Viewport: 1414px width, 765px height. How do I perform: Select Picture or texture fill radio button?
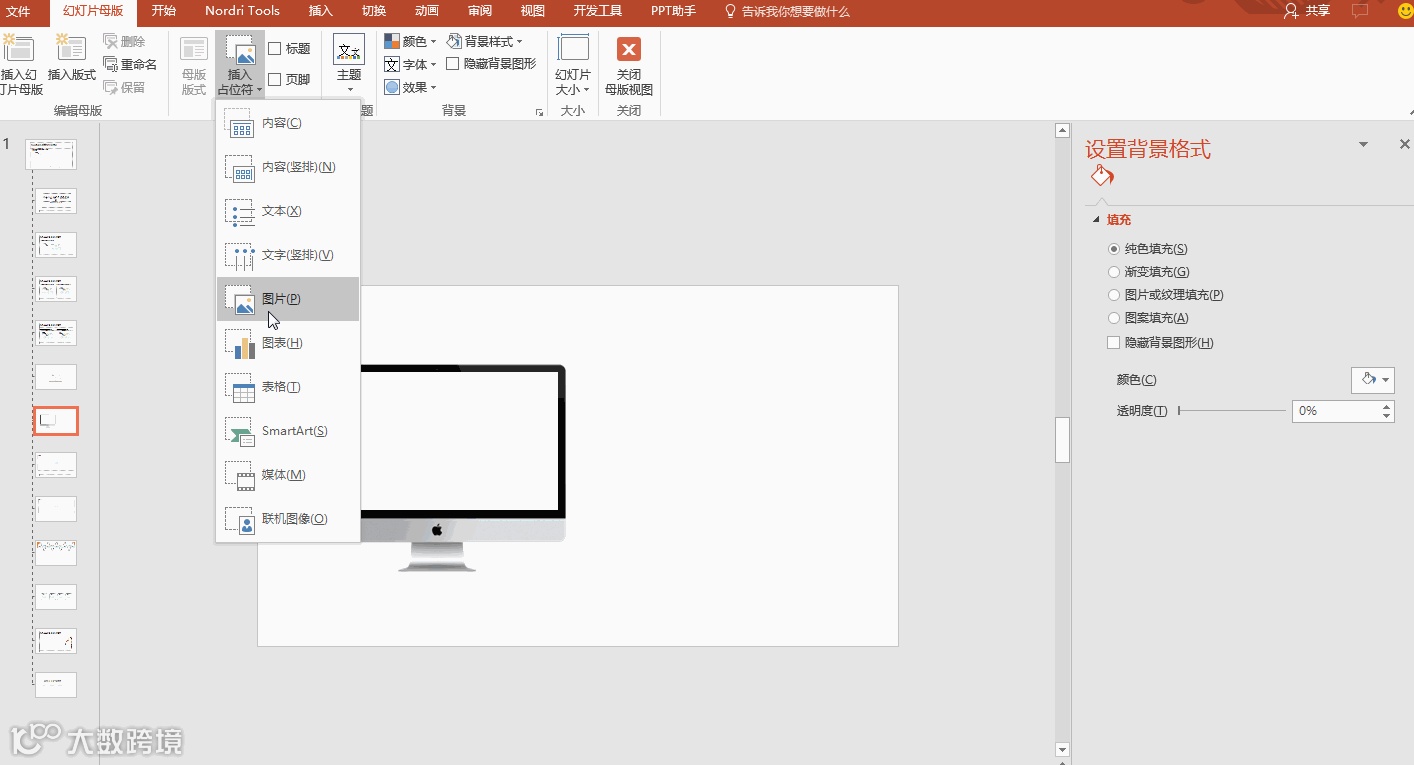coord(1114,295)
